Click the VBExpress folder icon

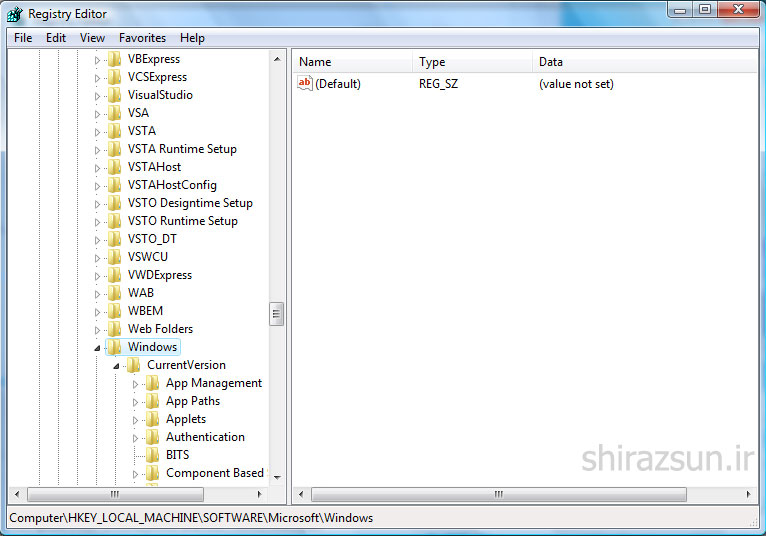[115, 59]
